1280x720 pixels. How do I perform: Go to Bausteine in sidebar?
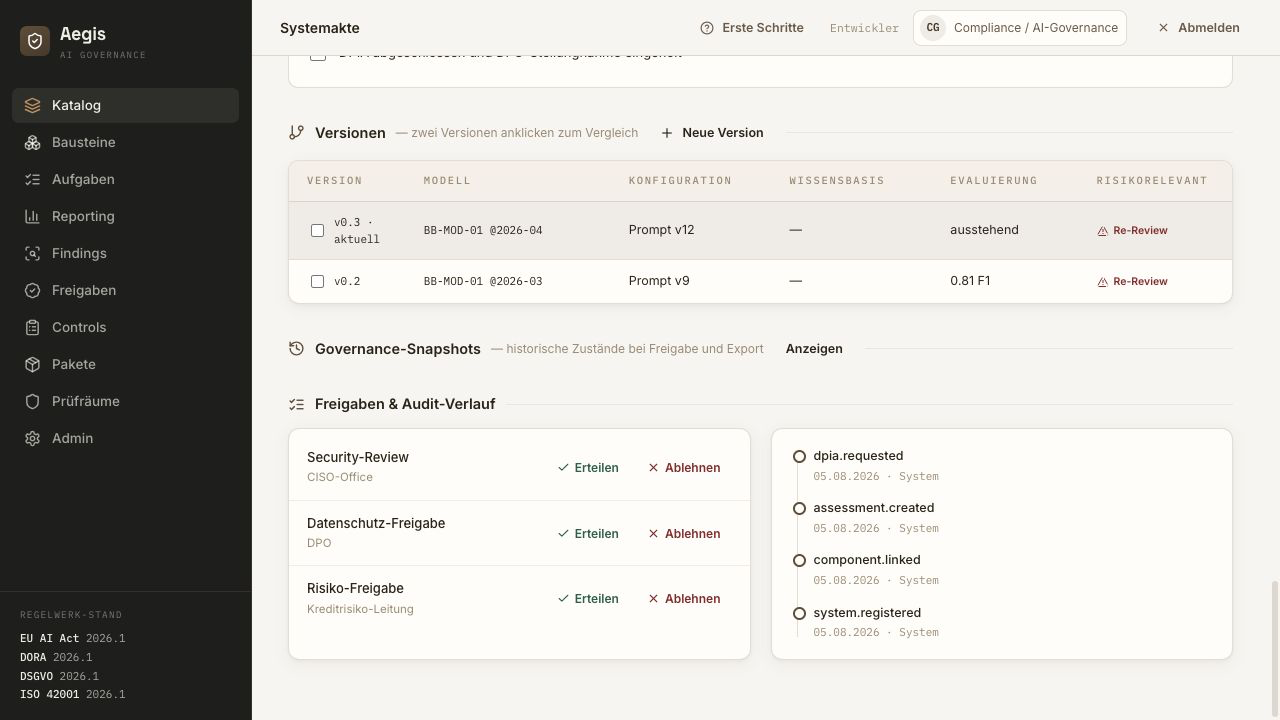point(125,142)
